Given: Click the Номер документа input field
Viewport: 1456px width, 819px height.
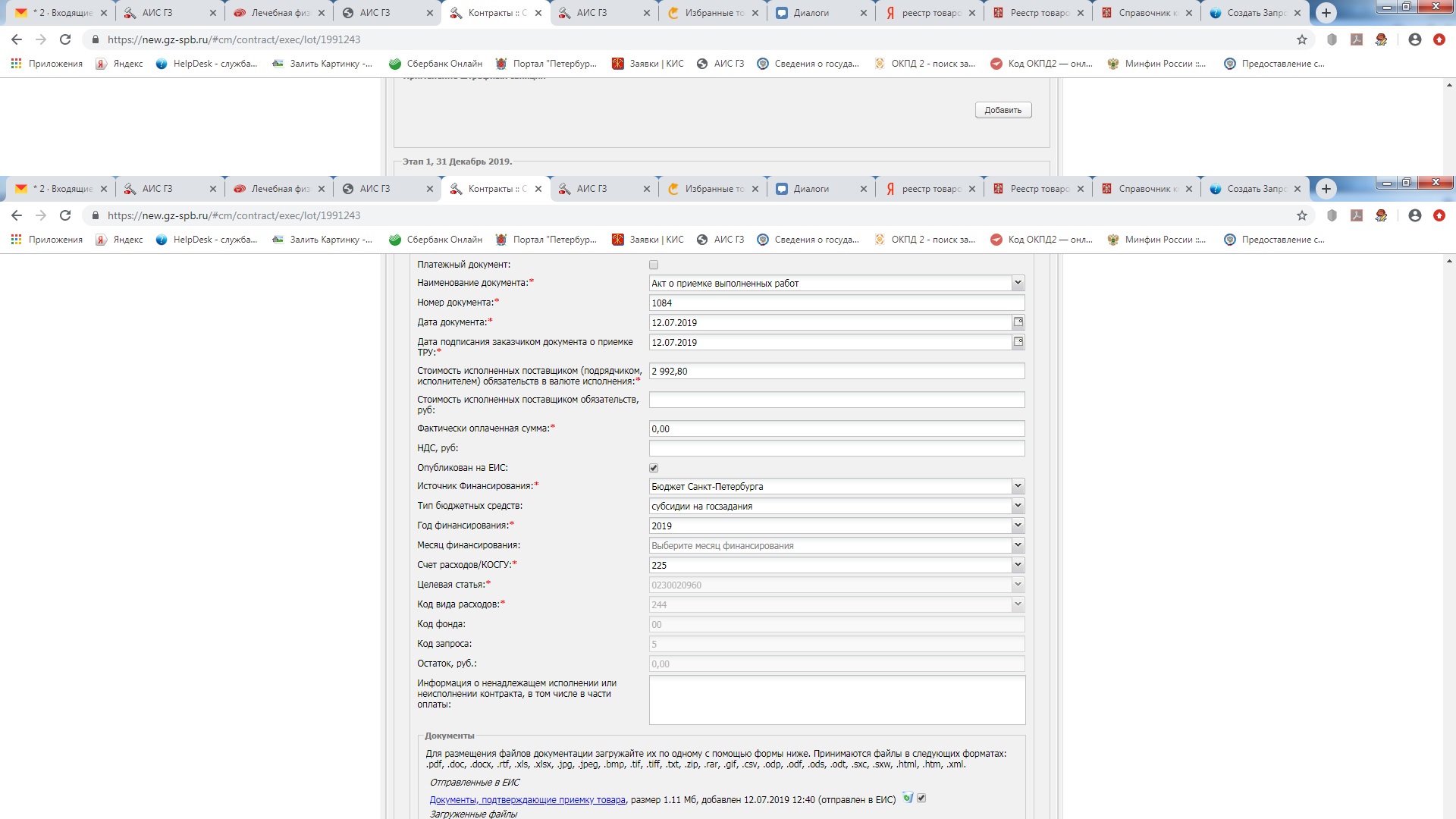Looking at the screenshot, I should (836, 303).
